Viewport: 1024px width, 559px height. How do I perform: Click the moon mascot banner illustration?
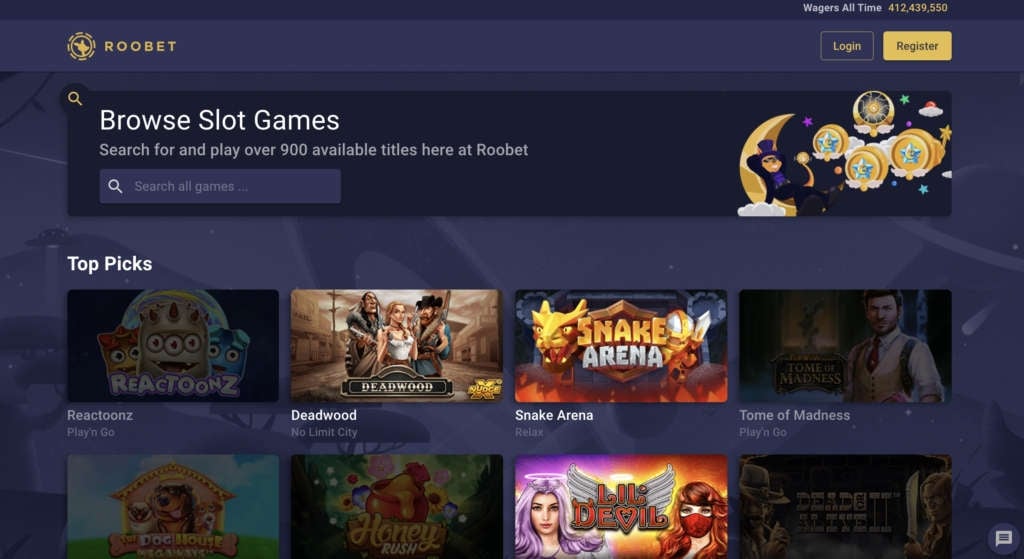[844, 153]
